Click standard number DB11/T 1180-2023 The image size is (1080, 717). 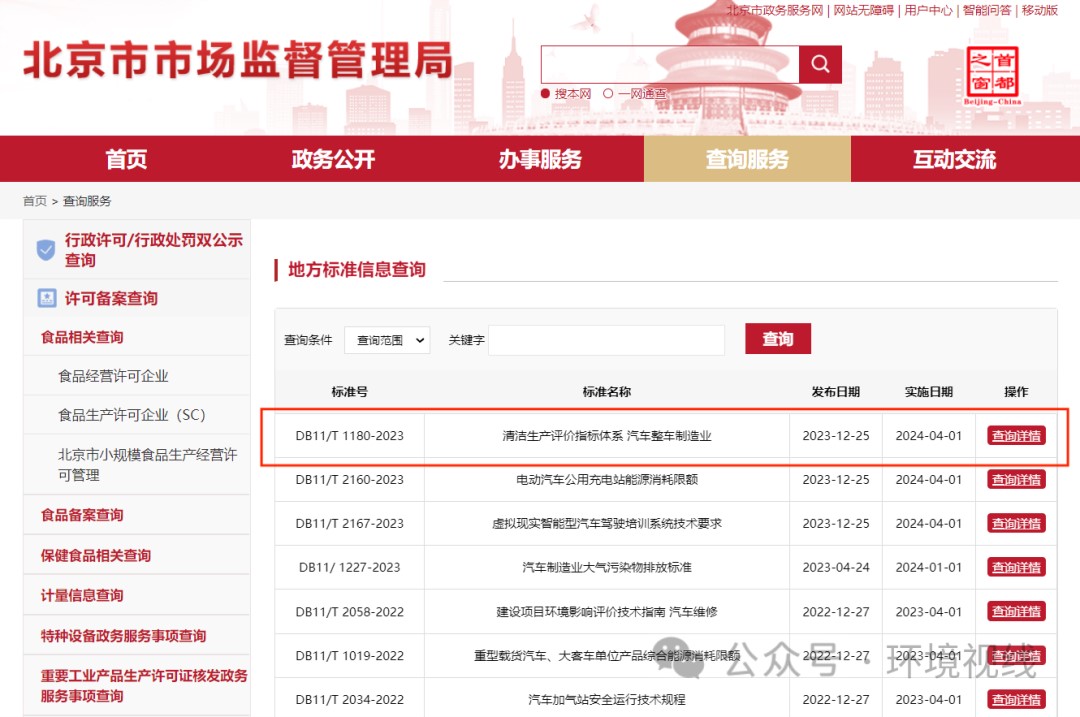(x=349, y=436)
